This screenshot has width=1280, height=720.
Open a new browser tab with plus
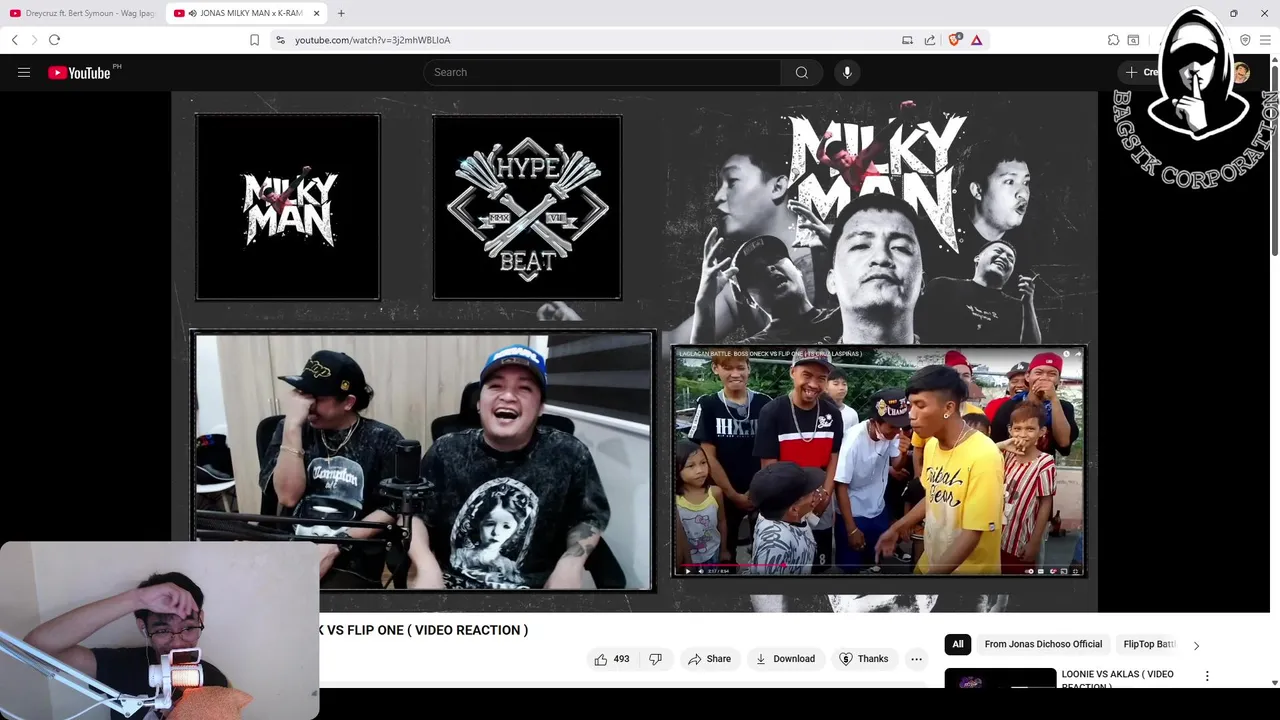341,13
